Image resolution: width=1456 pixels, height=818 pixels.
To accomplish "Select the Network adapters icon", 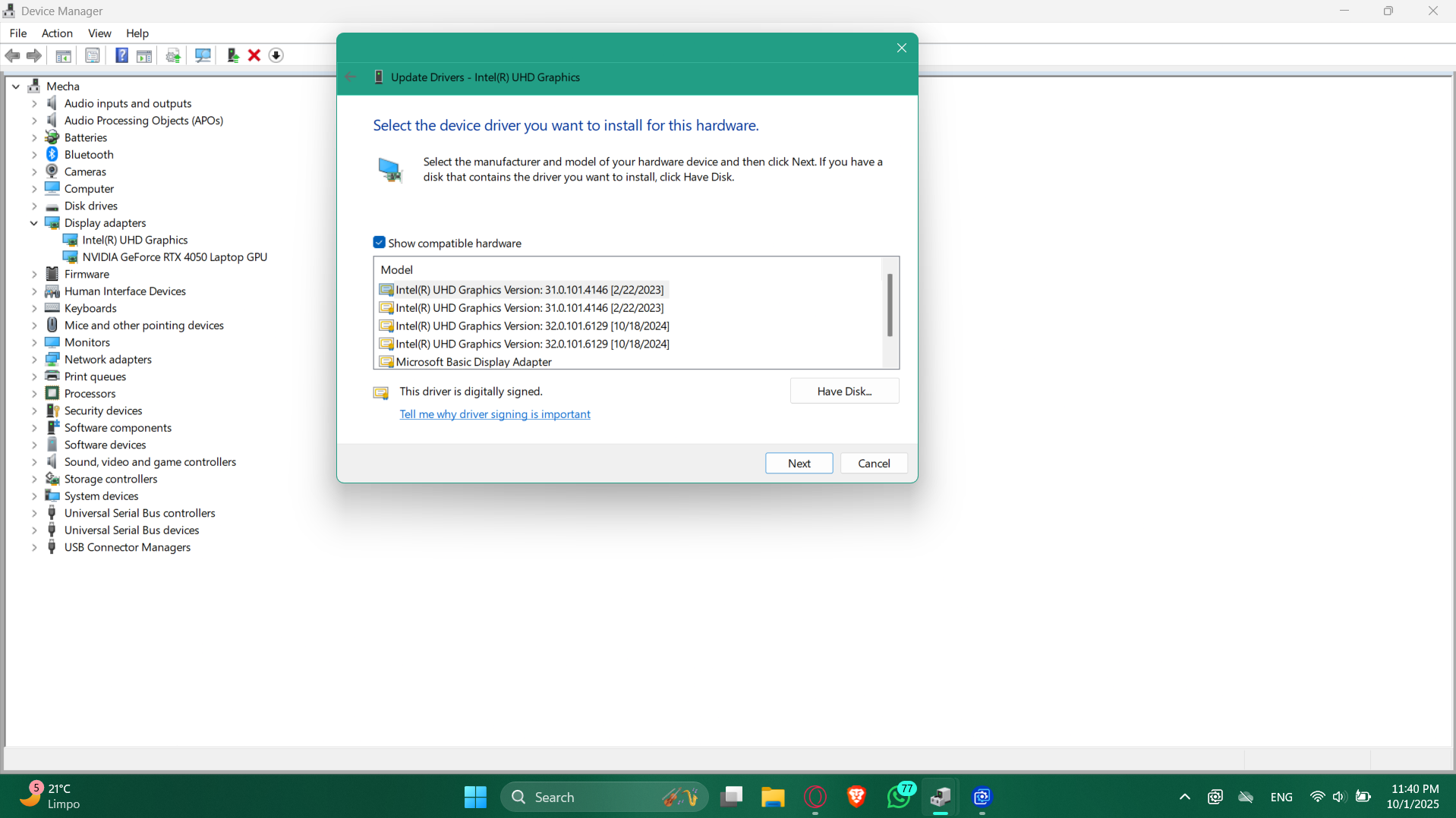I will pos(52,359).
